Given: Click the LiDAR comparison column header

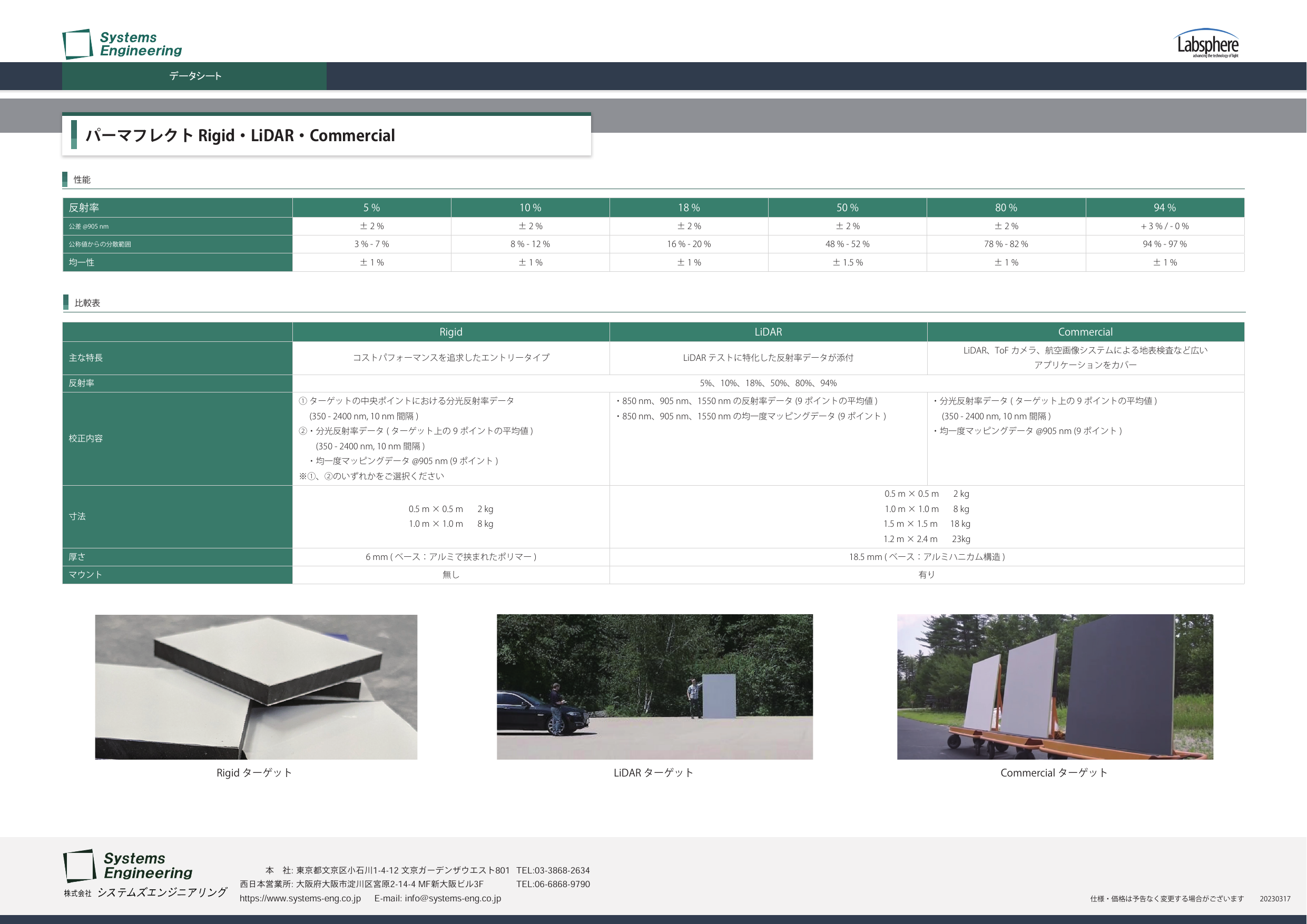Looking at the screenshot, I should [x=768, y=332].
